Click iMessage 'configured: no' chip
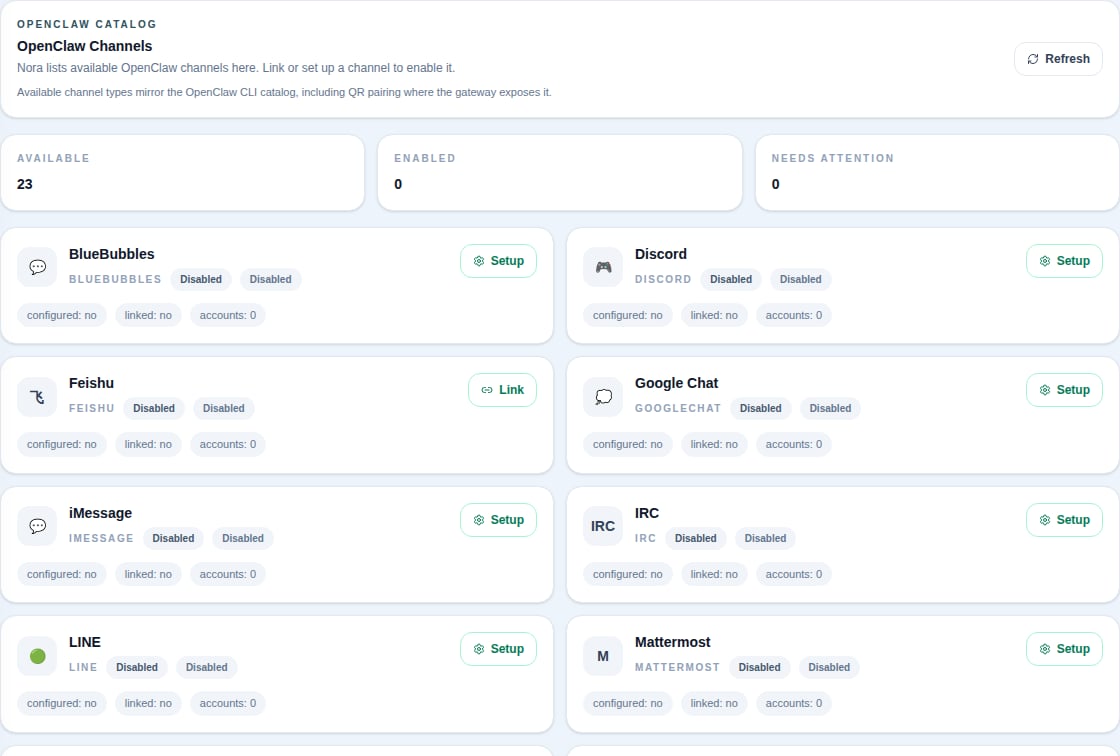This screenshot has height=756, width=1120. [x=61, y=575]
